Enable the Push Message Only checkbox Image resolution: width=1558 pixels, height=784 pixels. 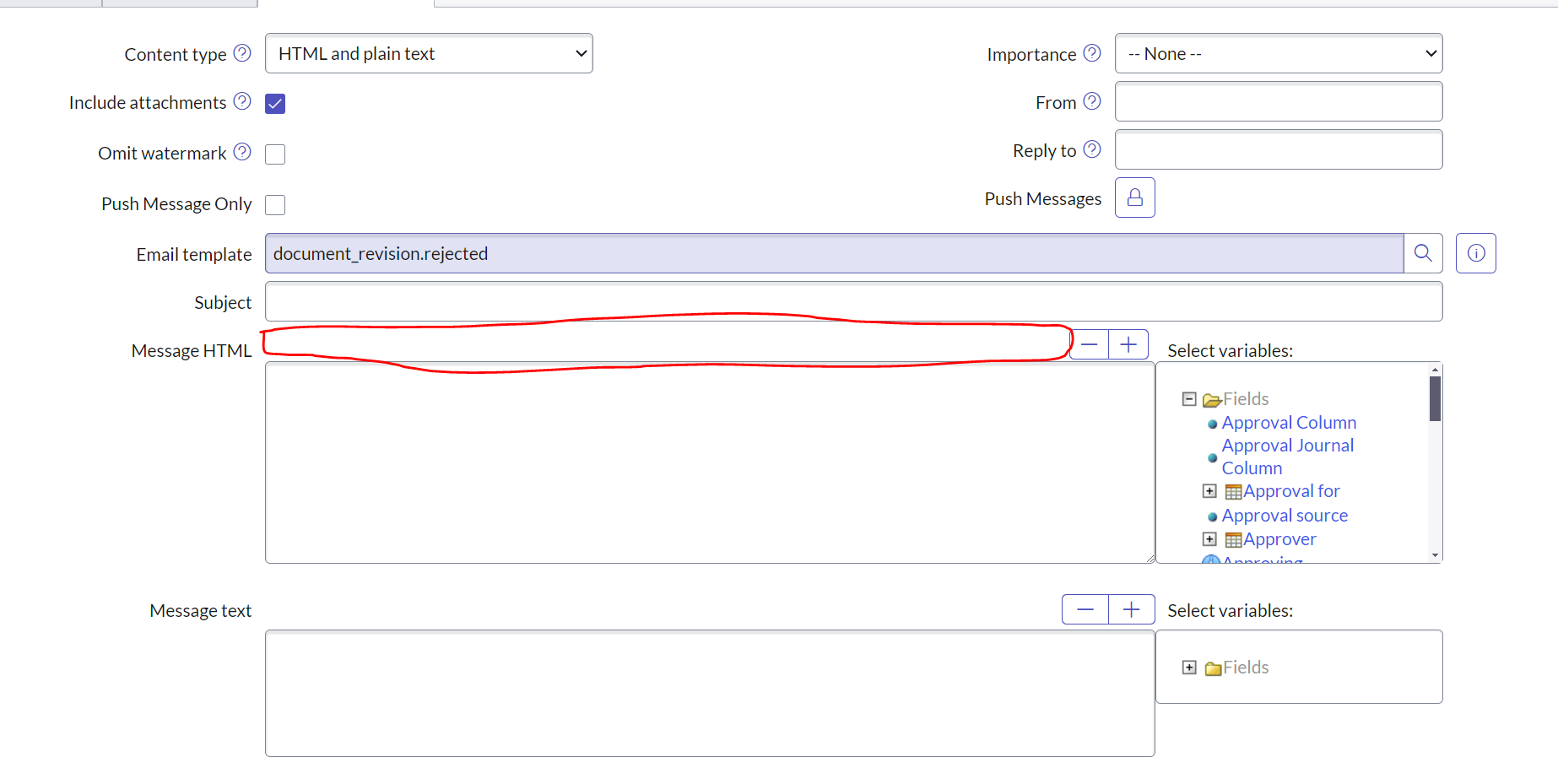[x=274, y=204]
